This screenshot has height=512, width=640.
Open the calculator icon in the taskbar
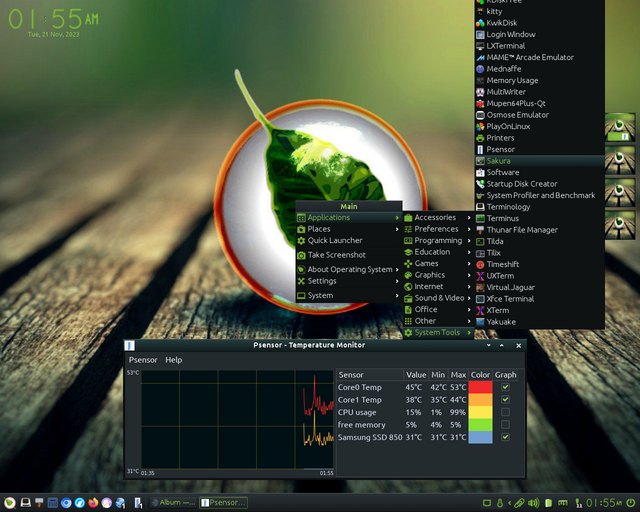(53, 503)
